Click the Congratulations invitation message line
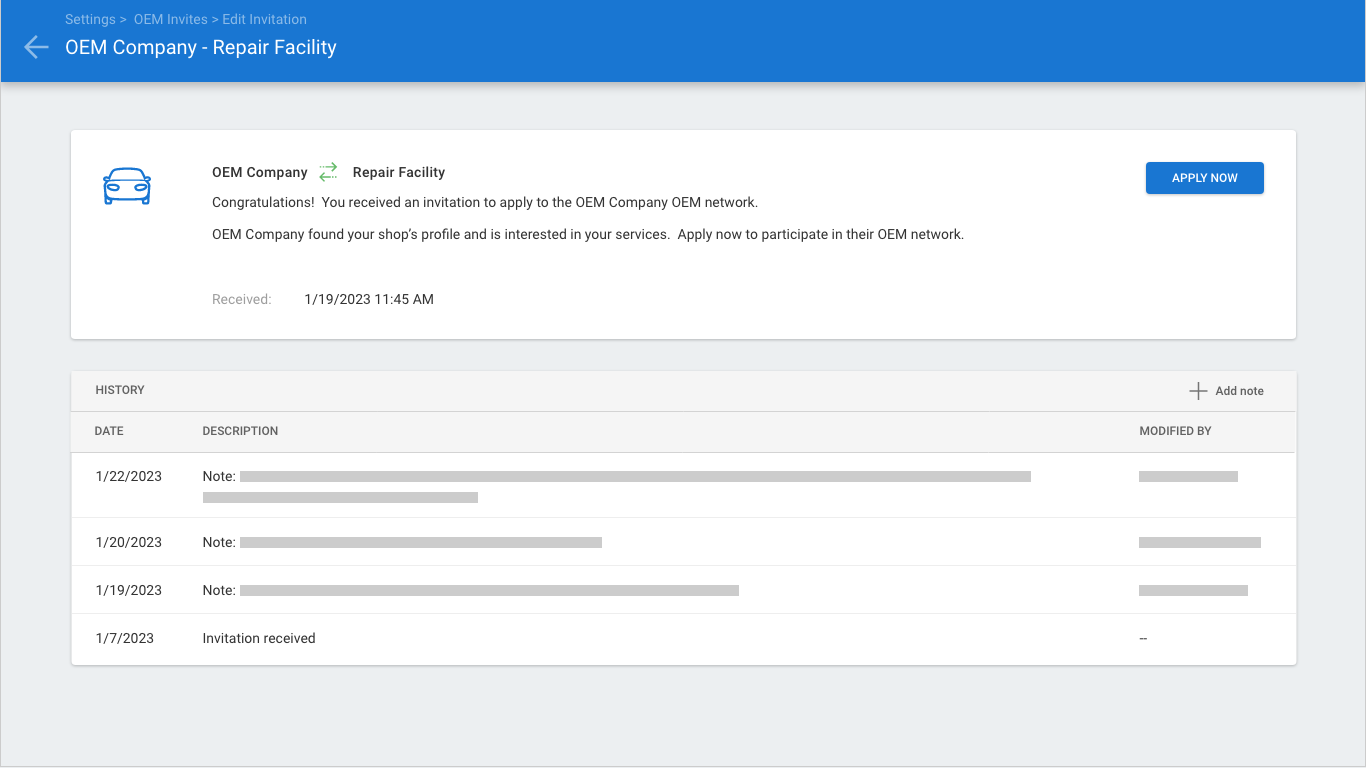 point(485,202)
